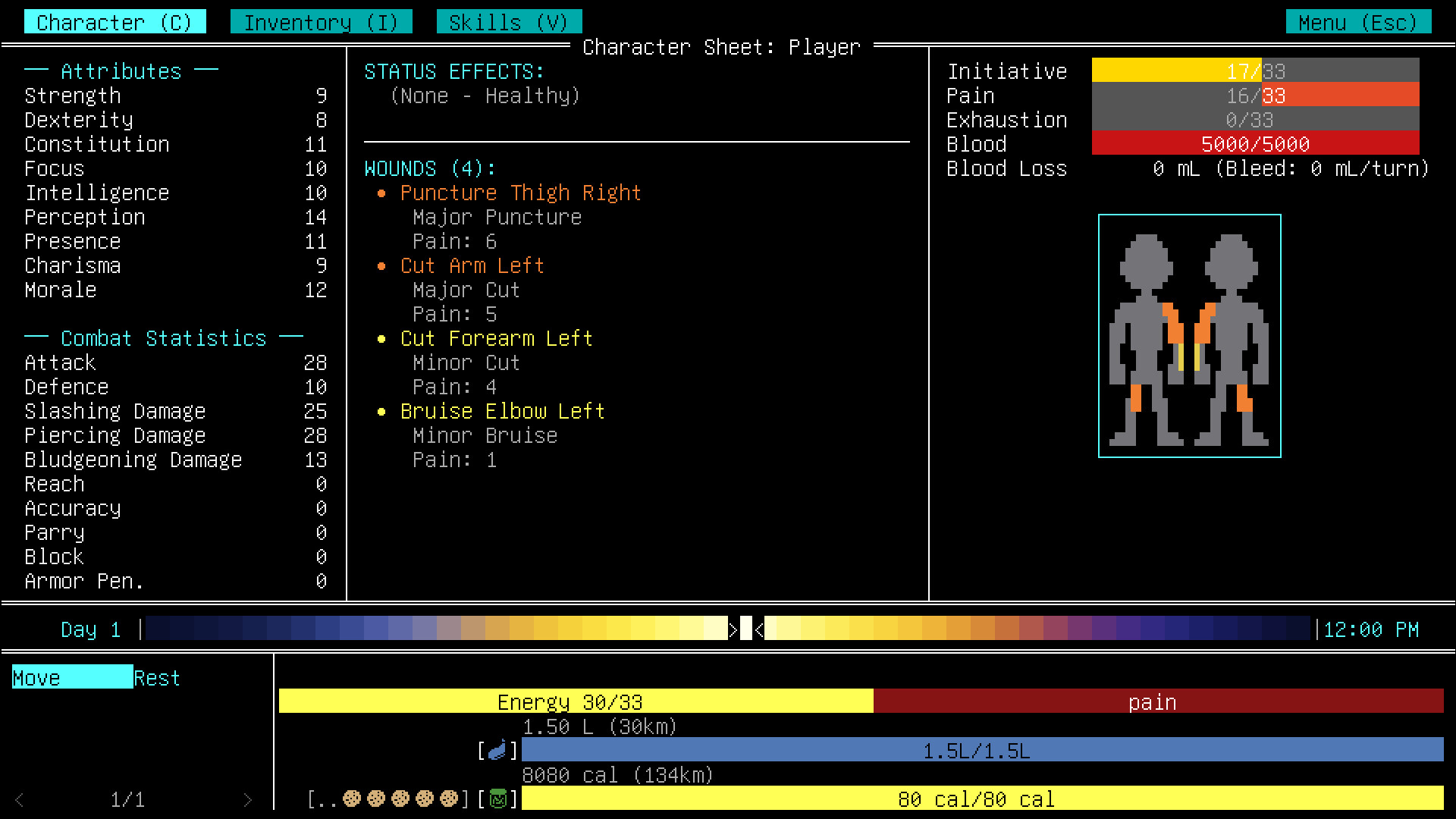Select the Move action

[73, 677]
